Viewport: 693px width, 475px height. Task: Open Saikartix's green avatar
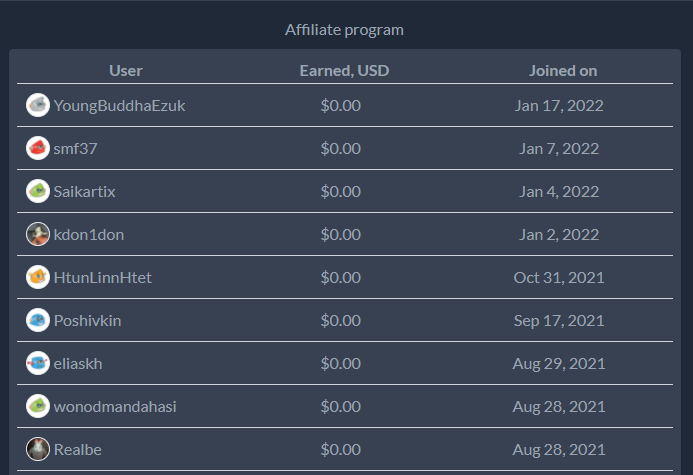[x=38, y=191]
